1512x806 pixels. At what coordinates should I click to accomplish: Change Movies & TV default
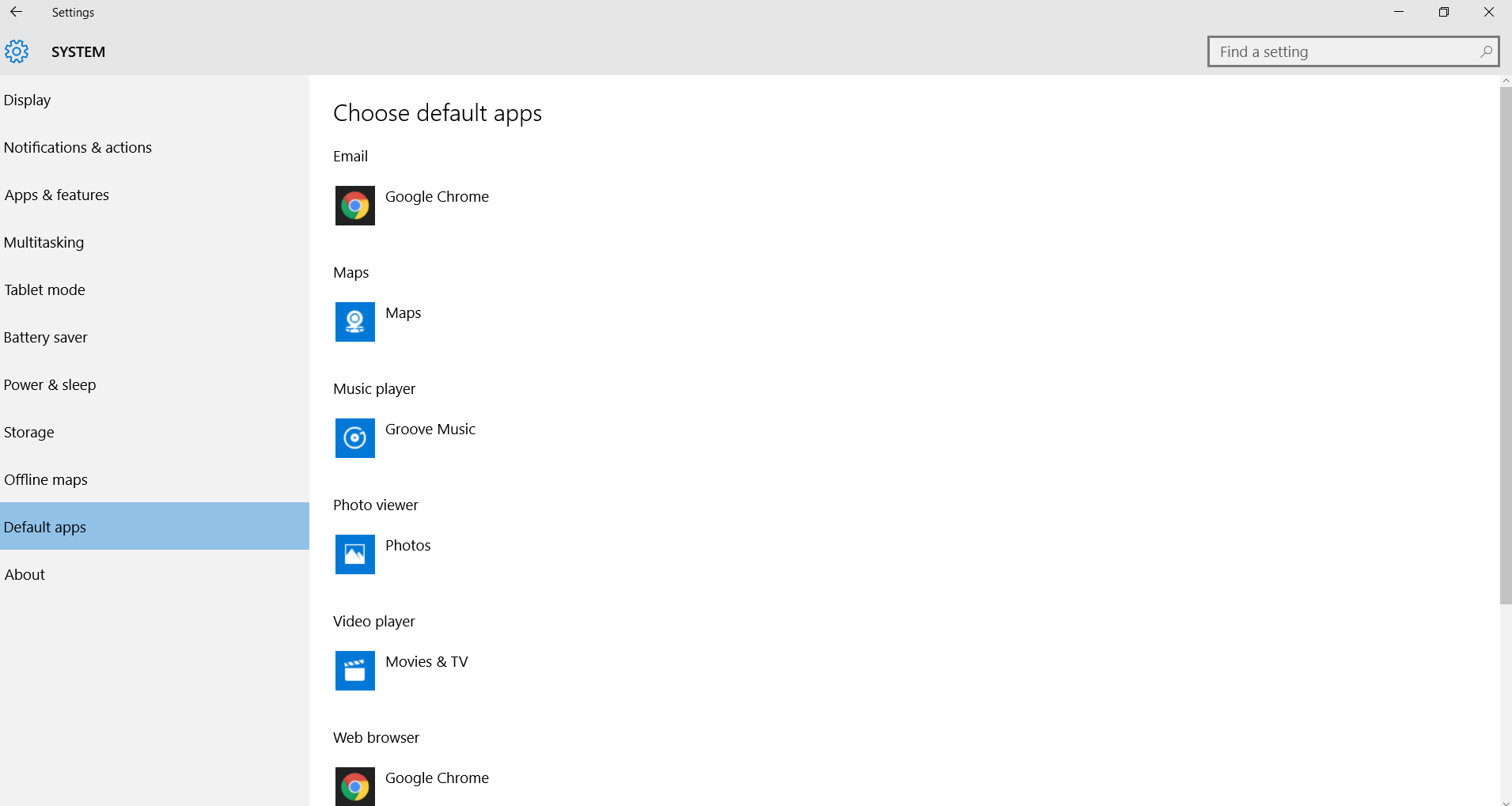coord(426,662)
